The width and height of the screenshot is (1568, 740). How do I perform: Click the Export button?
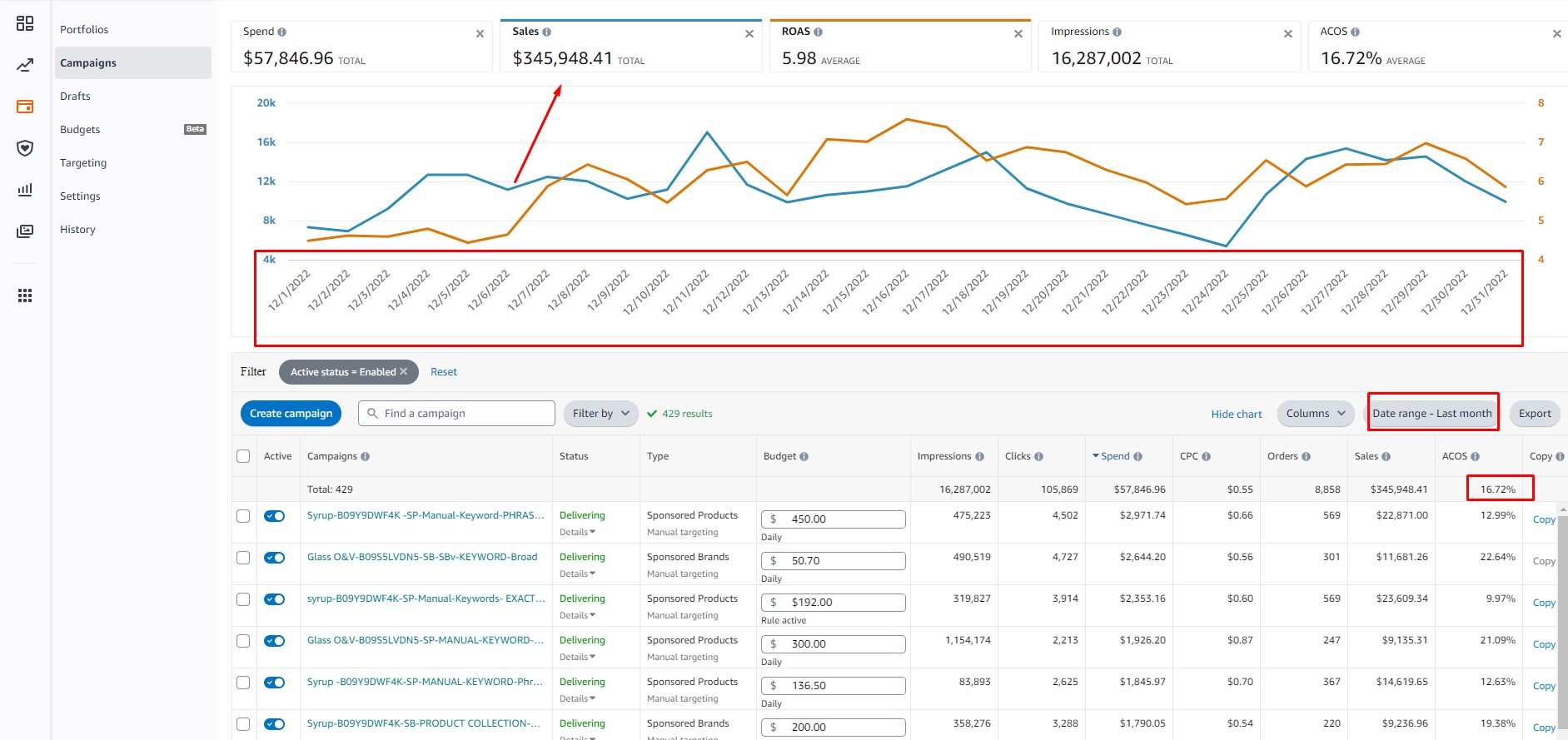pos(1535,414)
